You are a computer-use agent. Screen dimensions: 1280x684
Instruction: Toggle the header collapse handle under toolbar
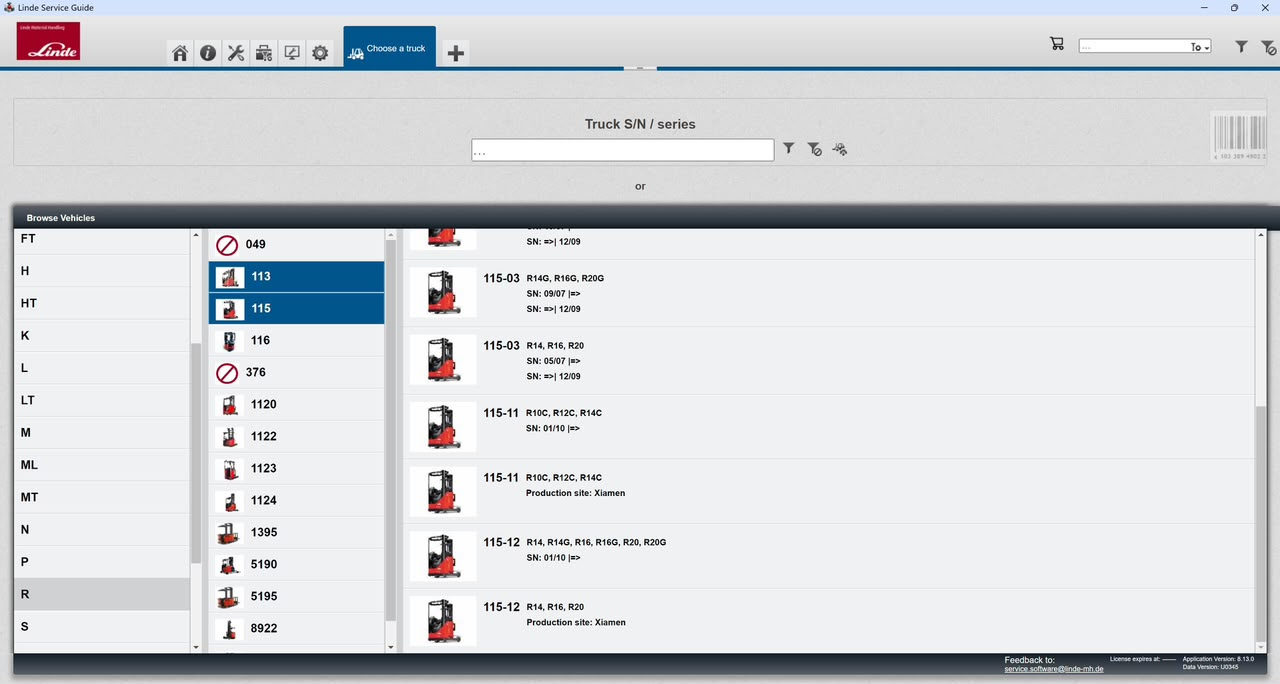coord(640,68)
